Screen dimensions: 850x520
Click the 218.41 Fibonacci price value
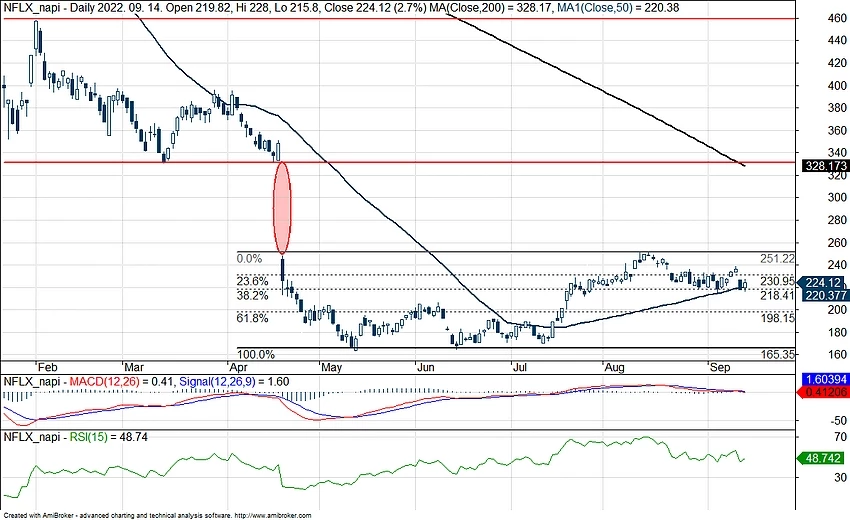(777, 296)
